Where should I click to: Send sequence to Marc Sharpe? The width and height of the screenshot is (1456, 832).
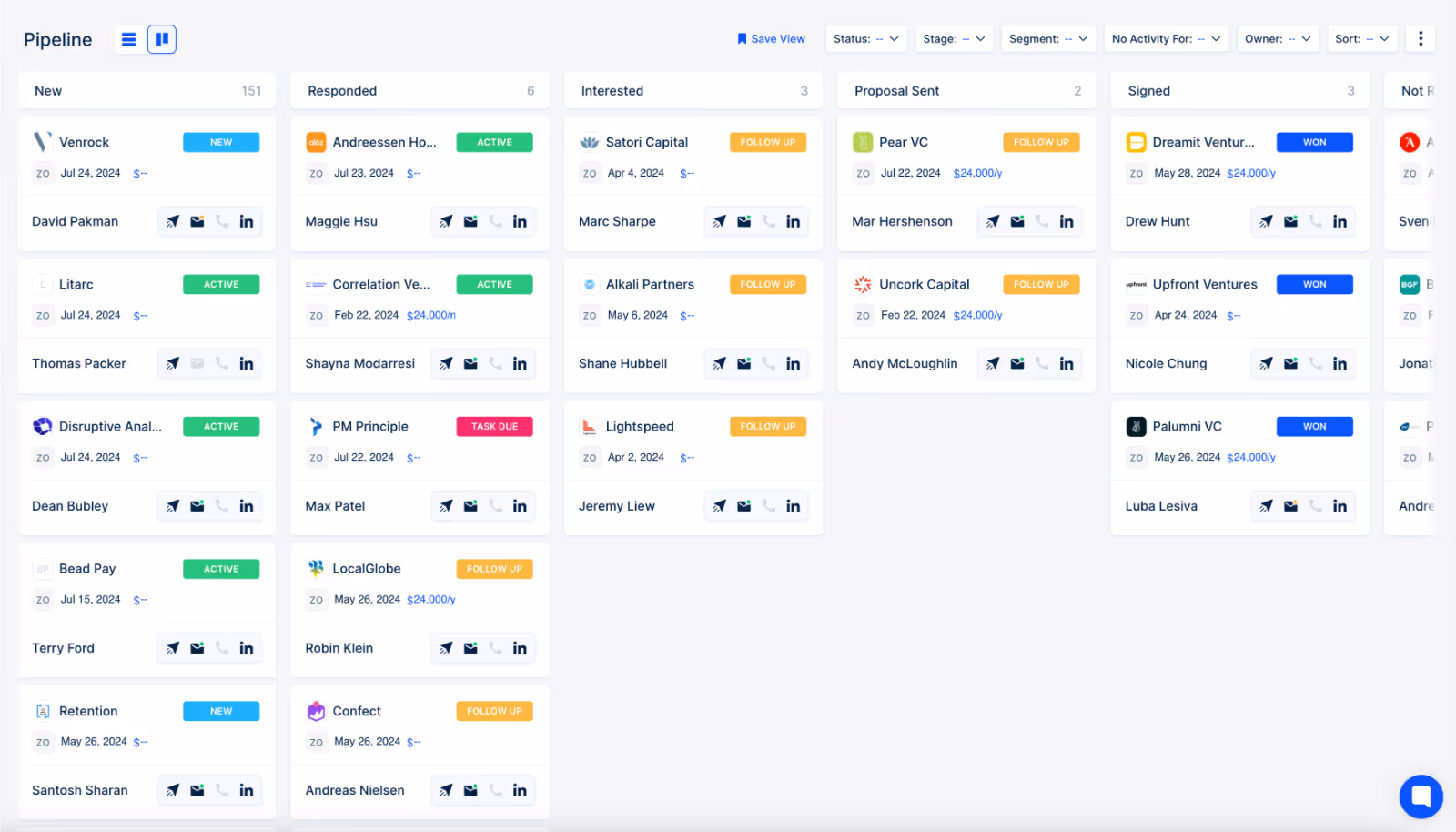720,221
